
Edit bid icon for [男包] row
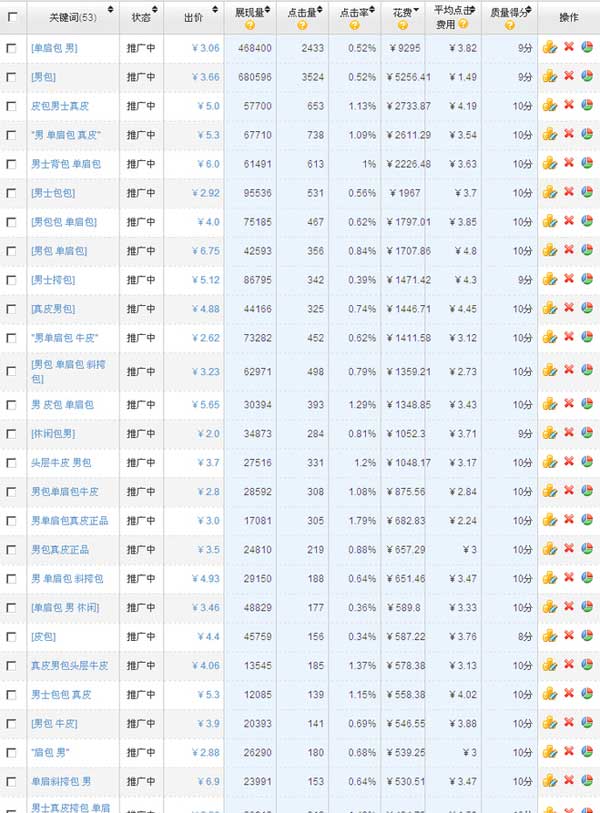550,77
